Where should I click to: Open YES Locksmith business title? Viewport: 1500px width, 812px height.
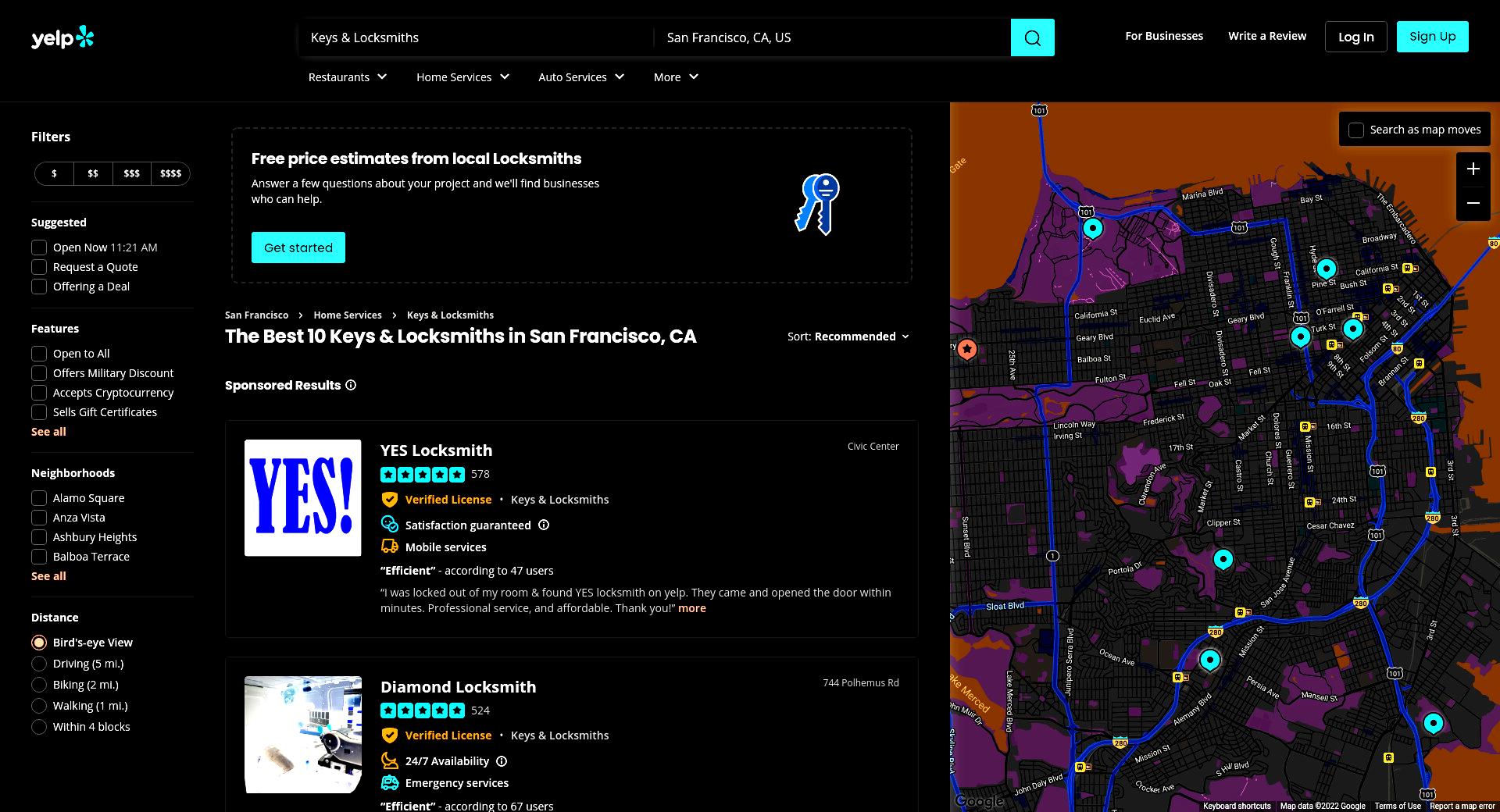tap(436, 451)
